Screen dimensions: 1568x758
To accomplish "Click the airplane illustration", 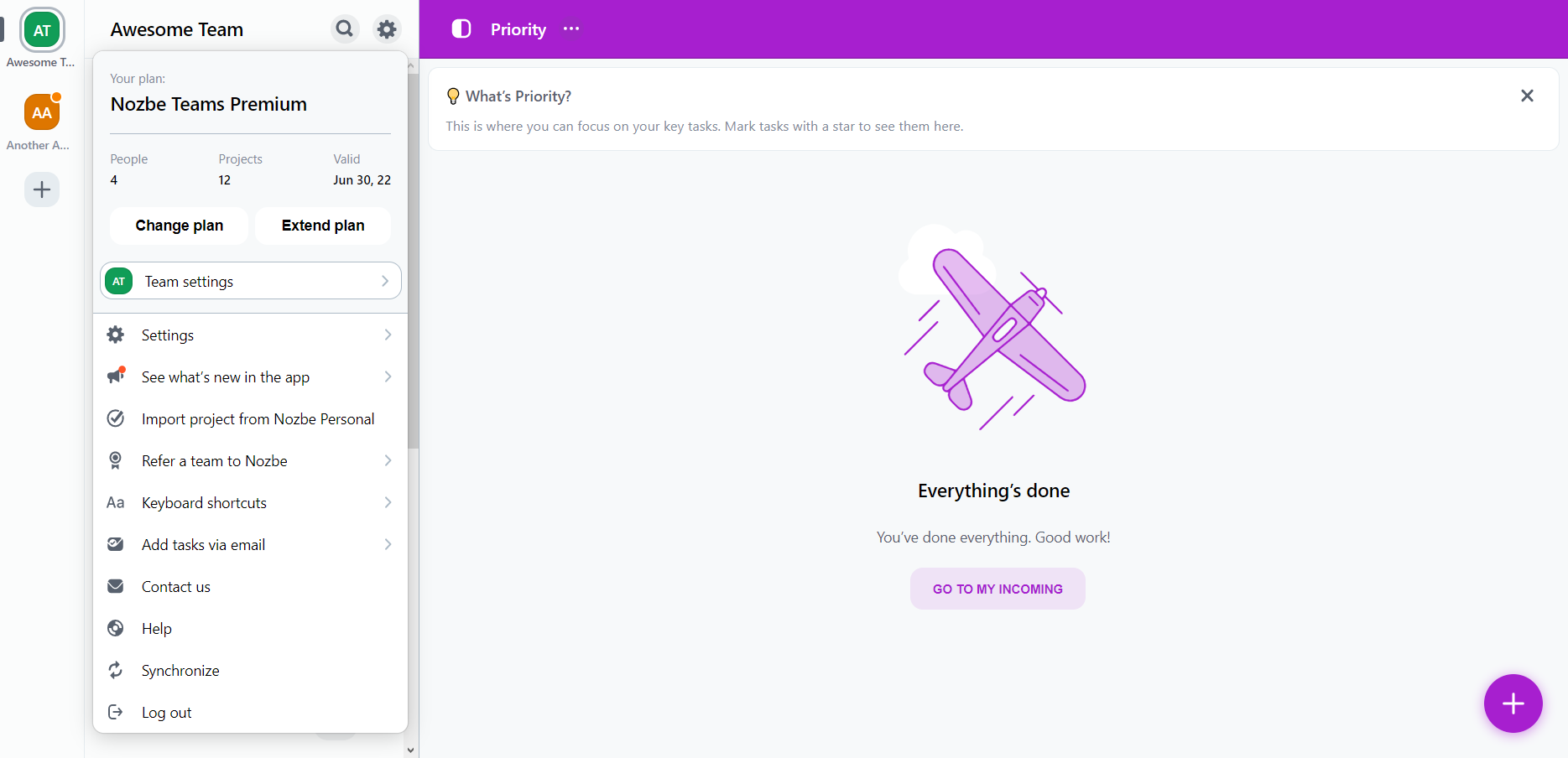I will coord(993,329).
